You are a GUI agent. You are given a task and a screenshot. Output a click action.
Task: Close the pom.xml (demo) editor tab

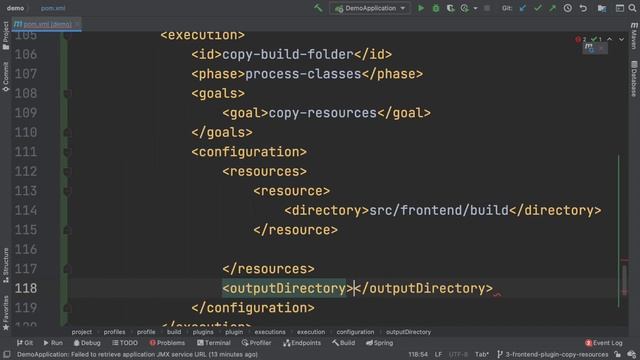coord(78,24)
